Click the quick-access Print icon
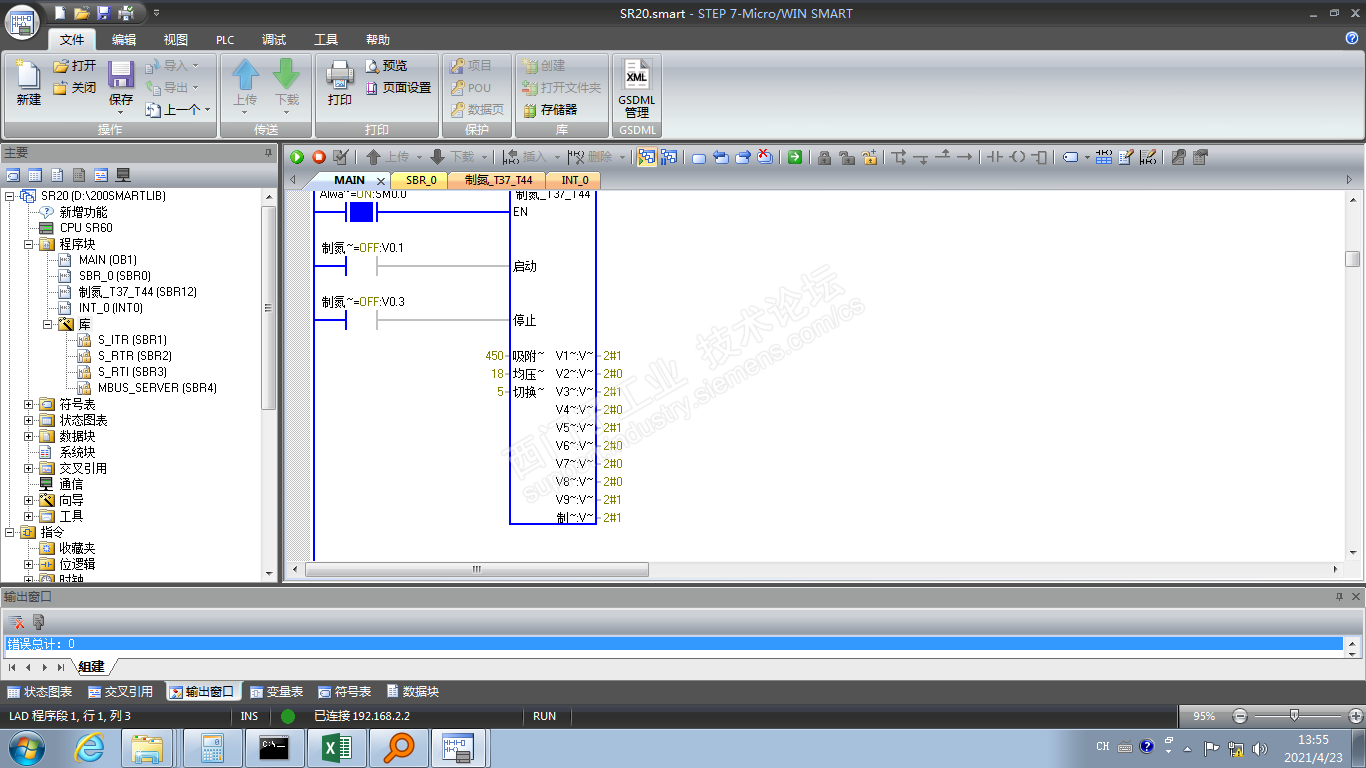1366x768 pixels. (126, 13)
